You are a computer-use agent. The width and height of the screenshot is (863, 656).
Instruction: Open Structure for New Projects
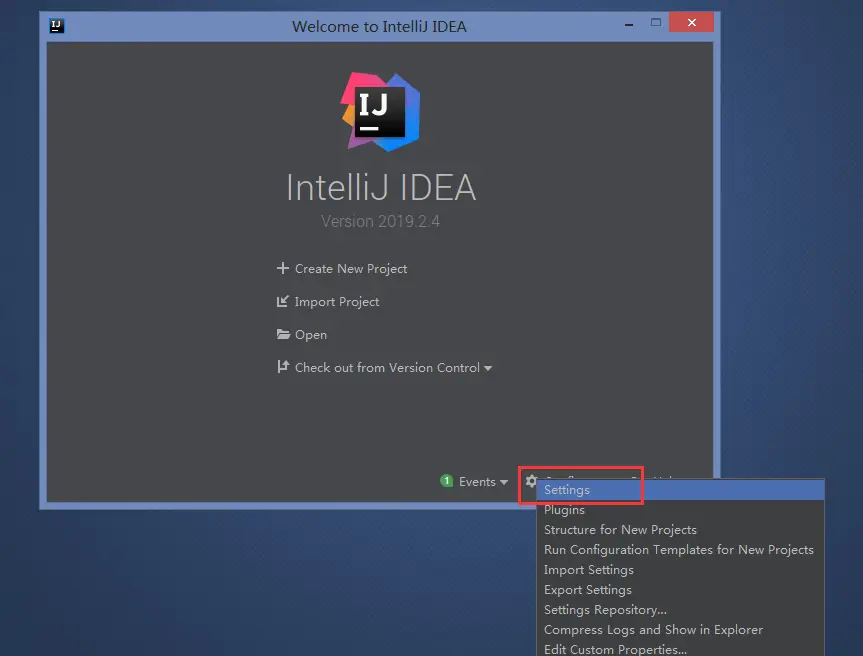tap(680, 529)
